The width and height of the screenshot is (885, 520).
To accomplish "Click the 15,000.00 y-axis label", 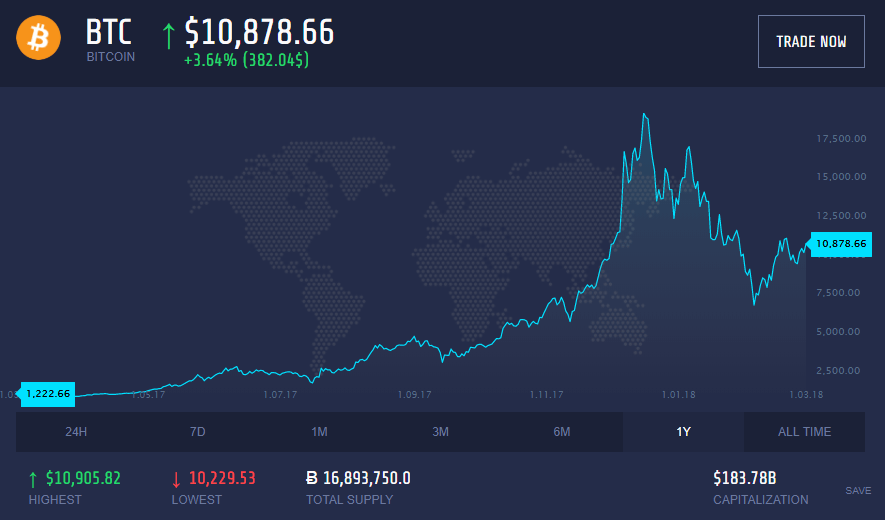I will point(841,177).
